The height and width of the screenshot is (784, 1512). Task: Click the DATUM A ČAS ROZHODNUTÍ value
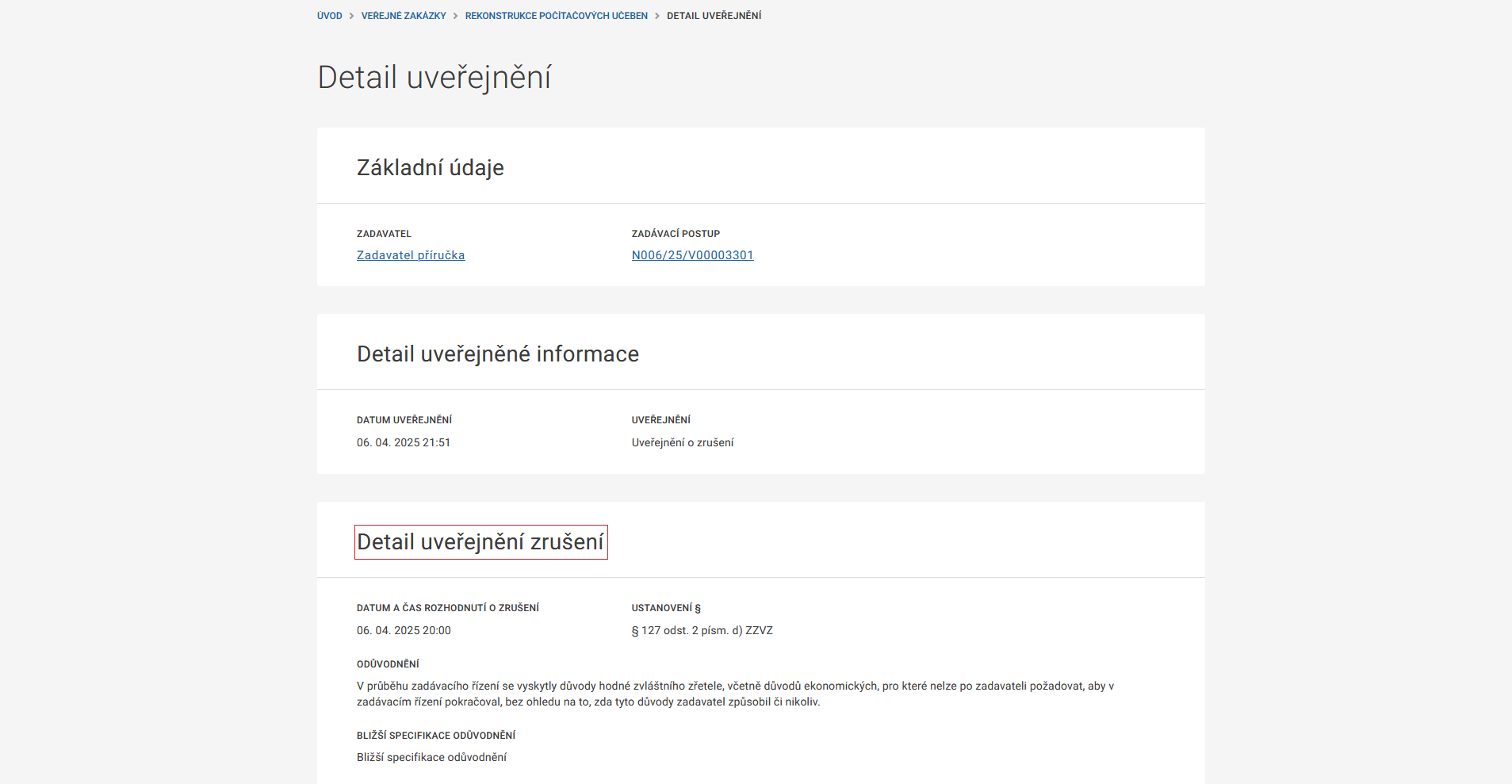pyautogui.click(x=404, y=630)
